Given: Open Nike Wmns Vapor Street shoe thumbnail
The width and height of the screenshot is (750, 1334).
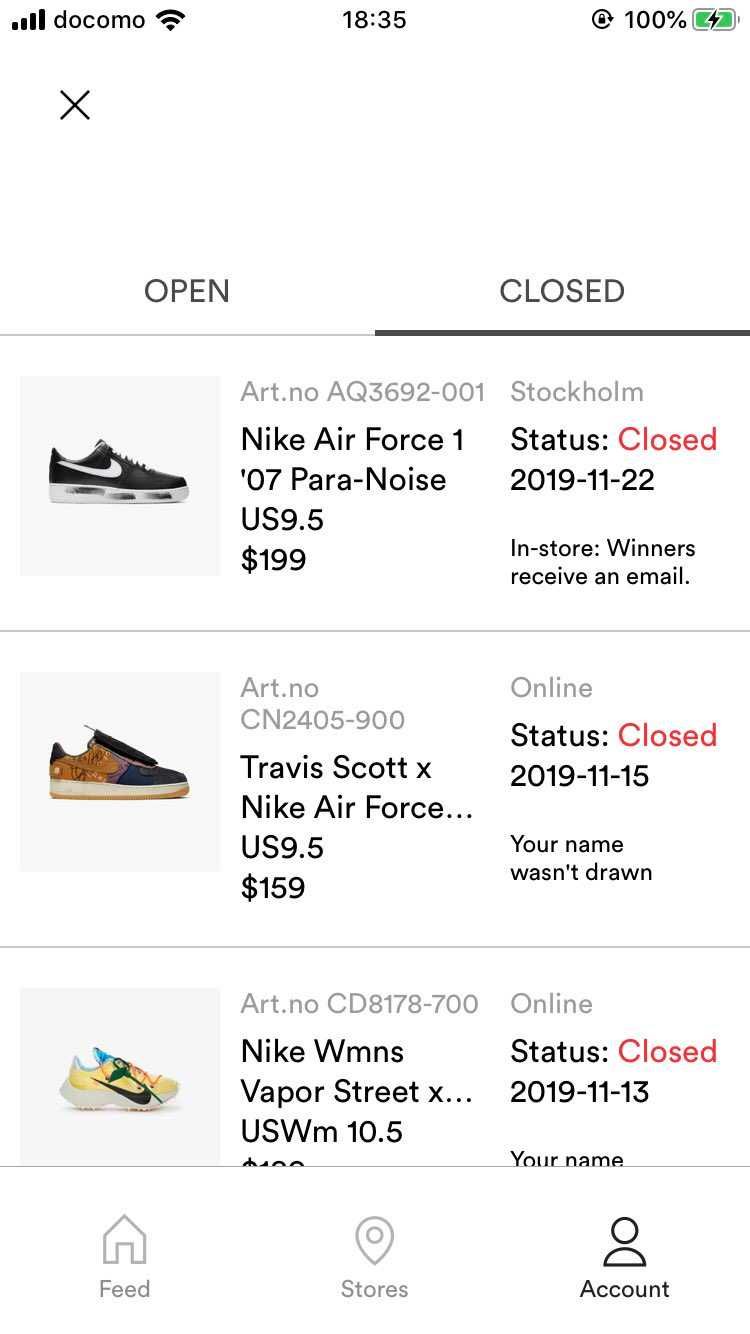Looking at the screenshot, I should pos(120,1076).
